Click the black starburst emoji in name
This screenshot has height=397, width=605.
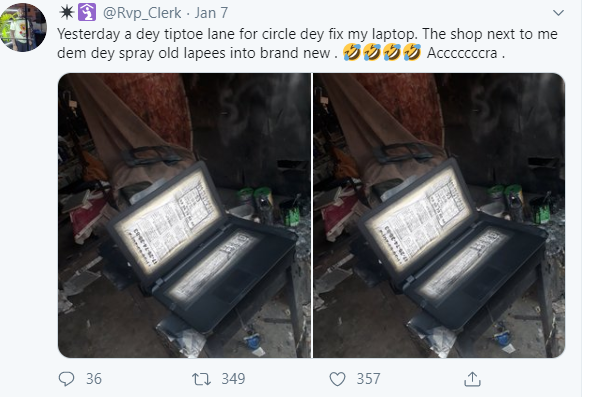pyautogui.click(x=67, y=12)
